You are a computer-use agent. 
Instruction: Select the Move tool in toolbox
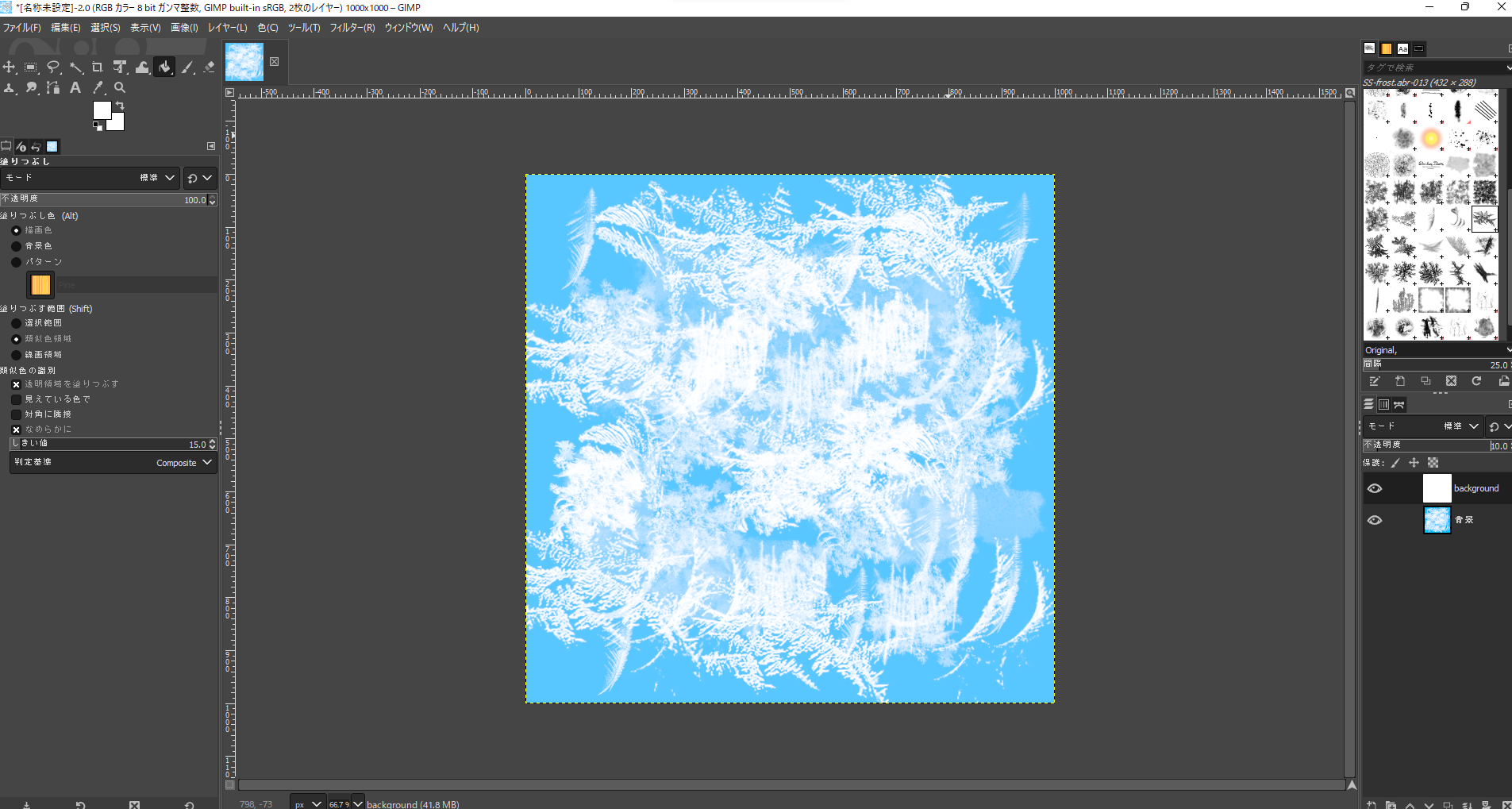pyautogui.click(x=10, y=67)
